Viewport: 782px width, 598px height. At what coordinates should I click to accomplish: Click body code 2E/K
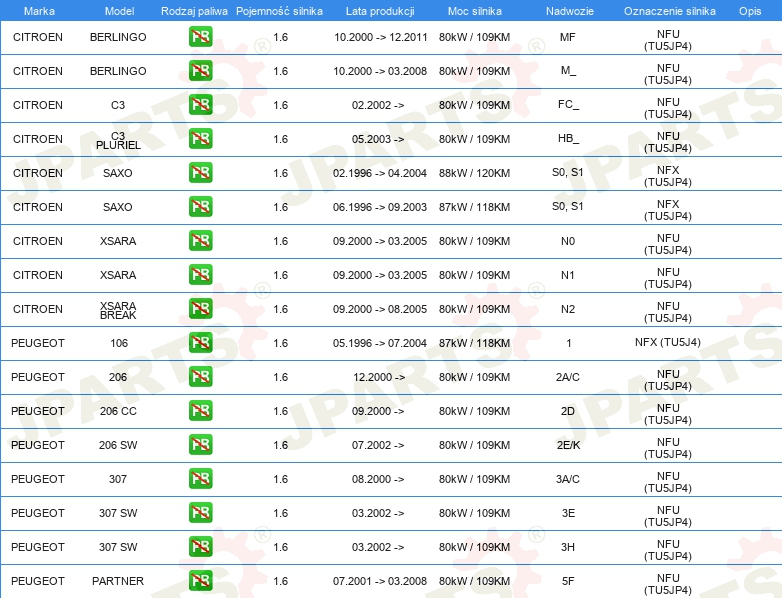pyautogui.click(x=568, y=445)
